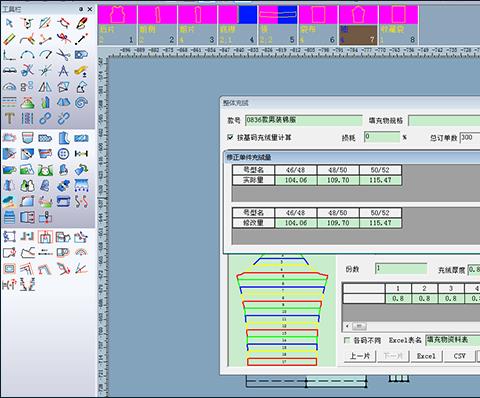Choose the broken chain unlink tool
Image resolution: width=480 pixels, height=398 pixels.
point(63,118)
